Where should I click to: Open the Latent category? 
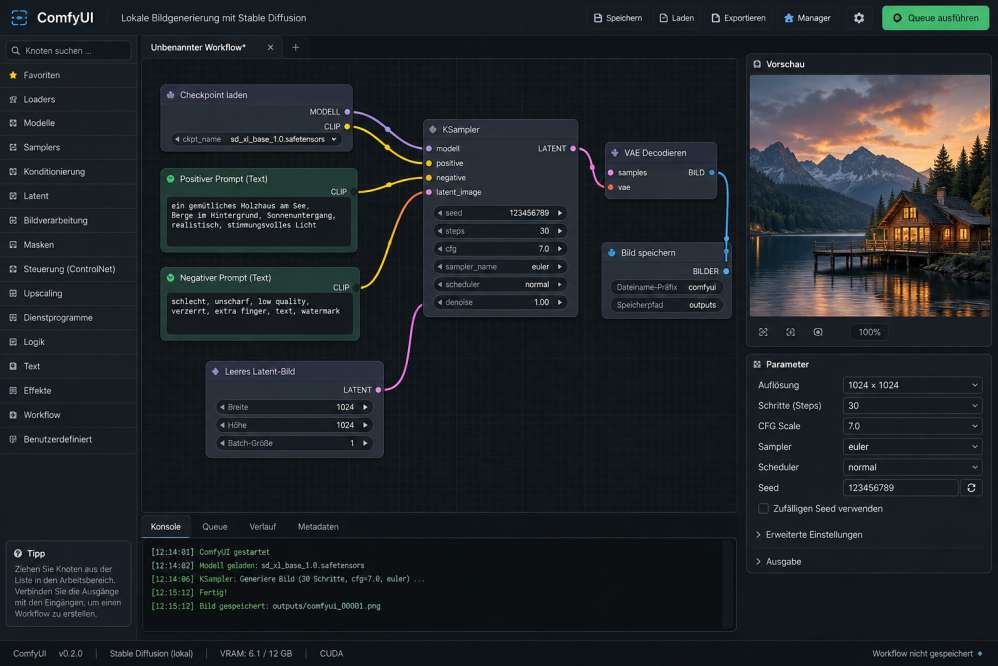pyautogui.click(x=69, y=196)
